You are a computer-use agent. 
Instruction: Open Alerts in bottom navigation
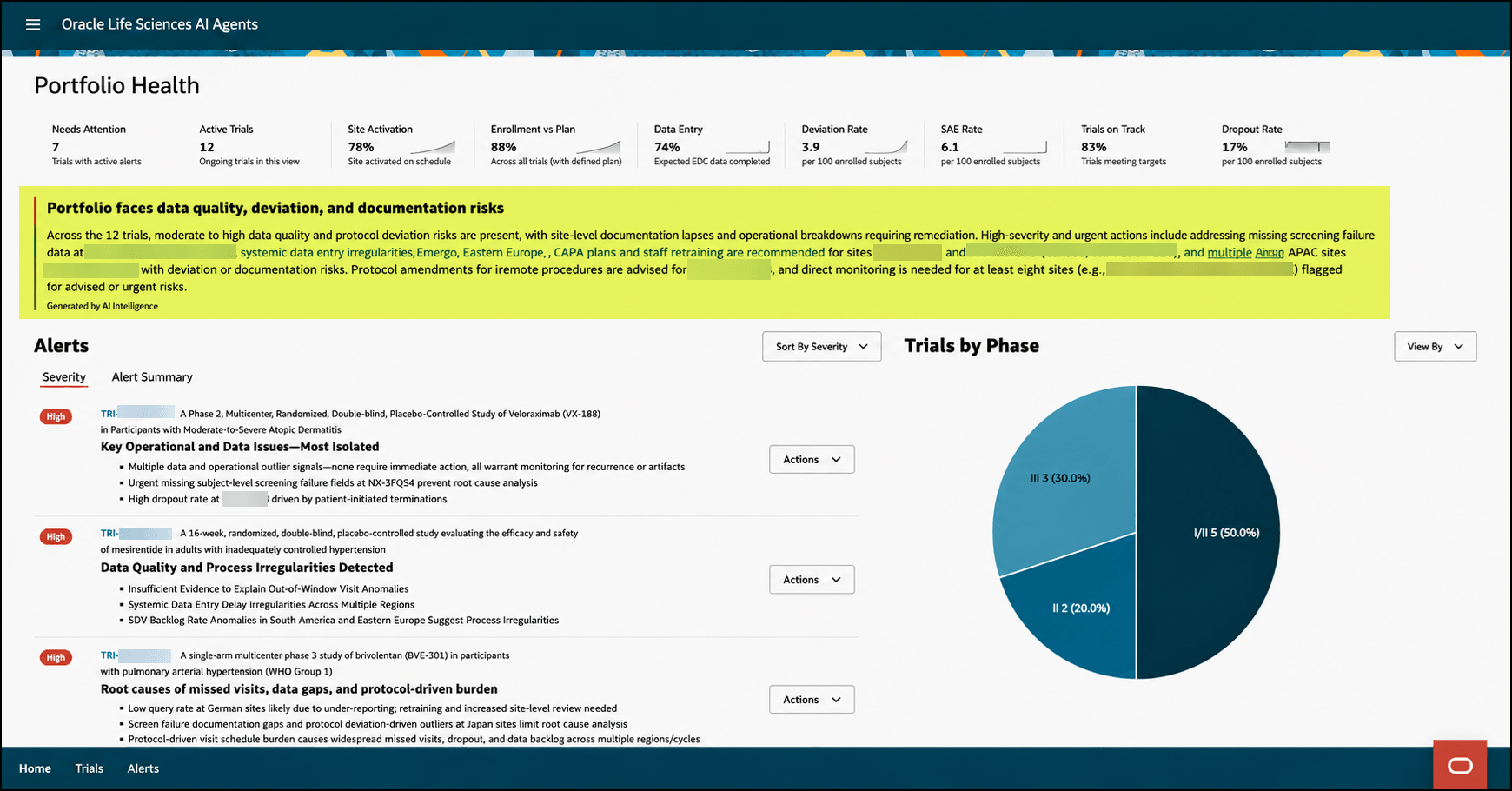143,768
